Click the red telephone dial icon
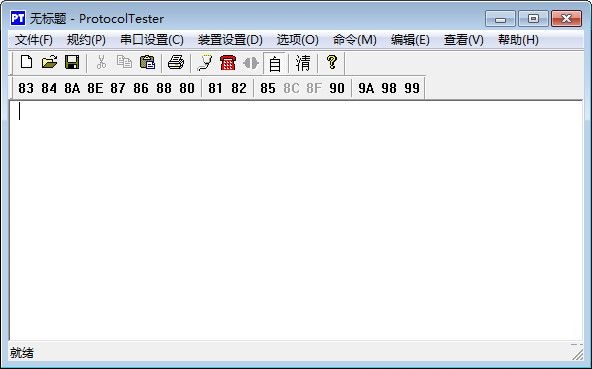 coord(228,63)
